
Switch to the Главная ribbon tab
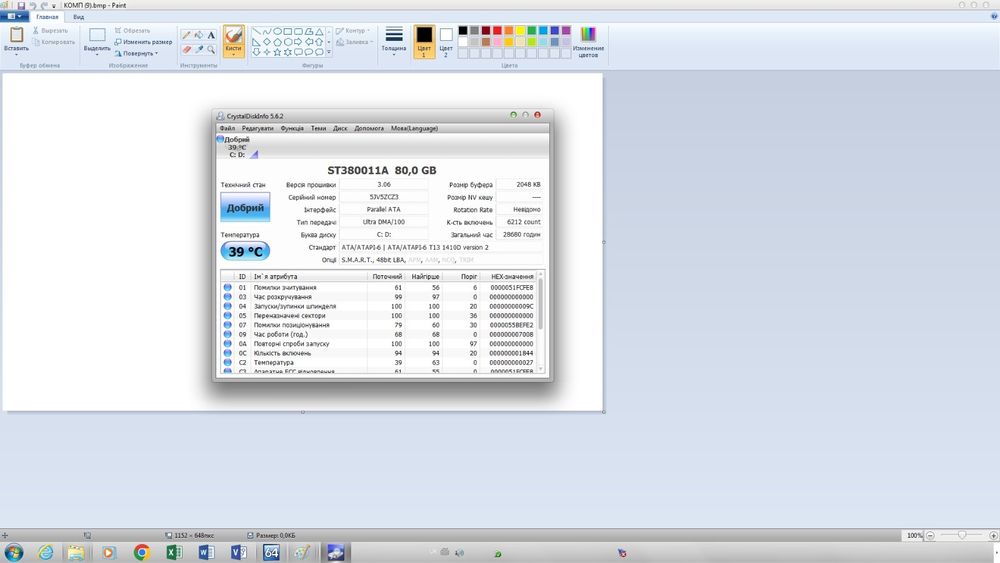[x=47, y=17]
